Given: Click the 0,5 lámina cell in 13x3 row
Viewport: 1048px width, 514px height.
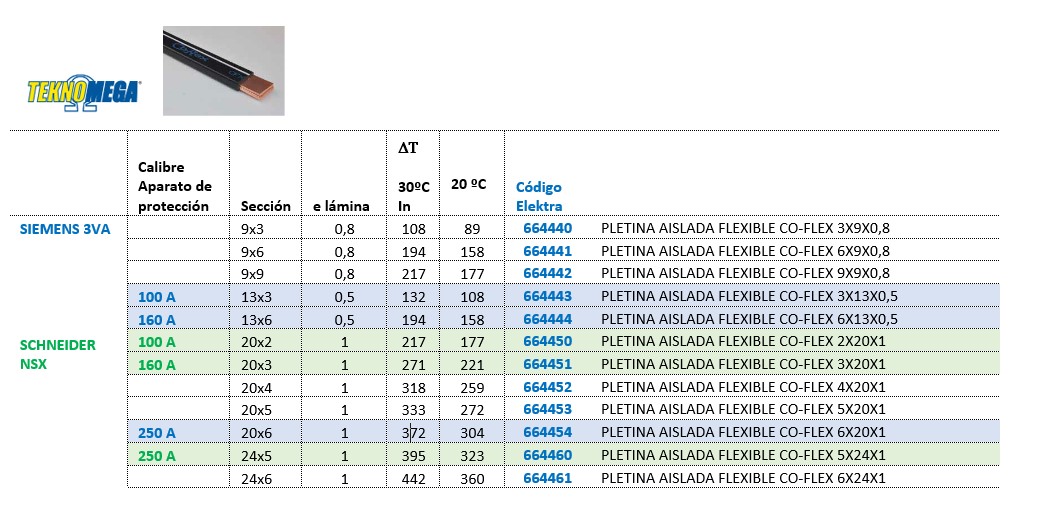Looking at the screenshot, I should tap(344, 297).
